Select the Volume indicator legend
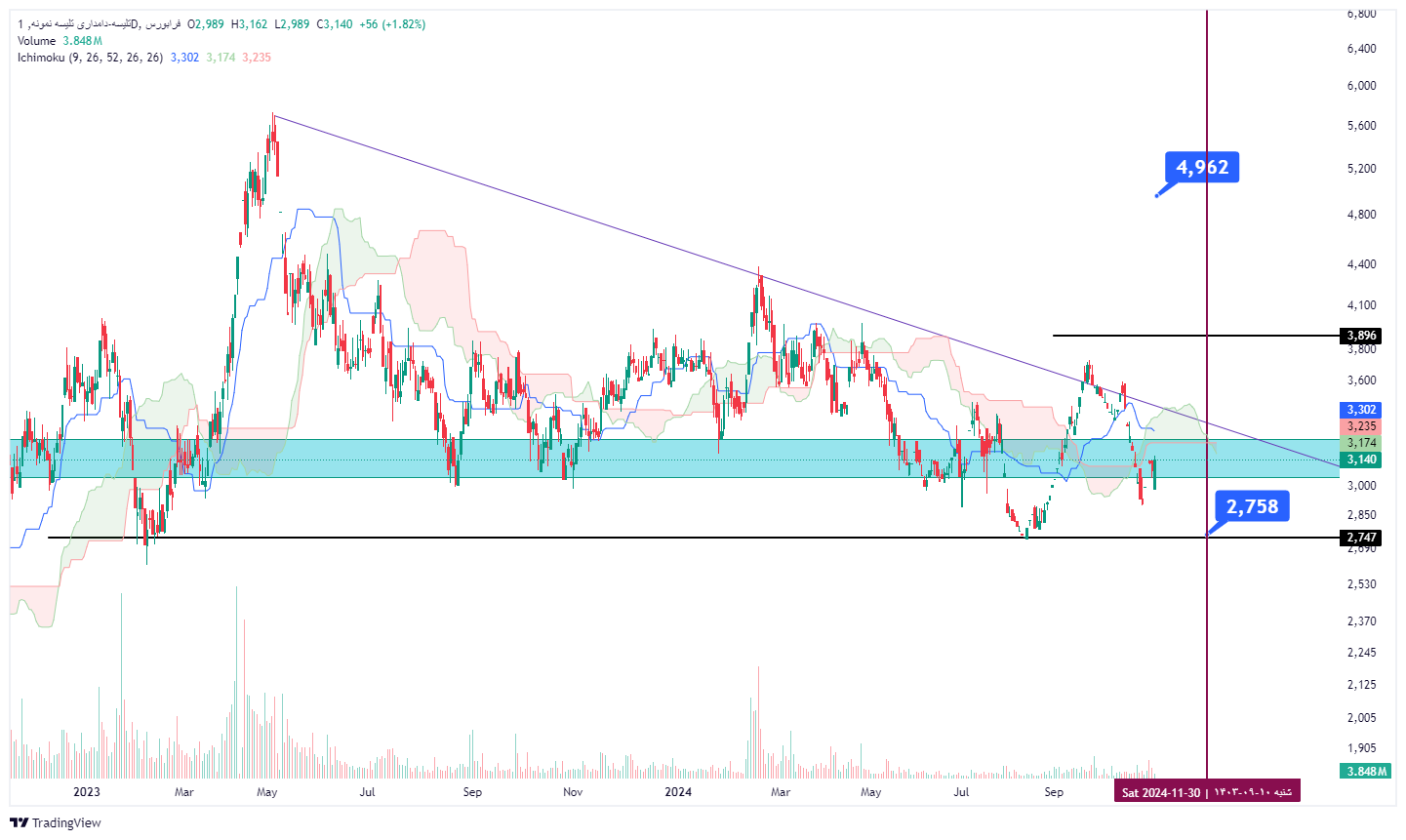1406x840 pixels. pyautogui.click(x=36, y=41)
